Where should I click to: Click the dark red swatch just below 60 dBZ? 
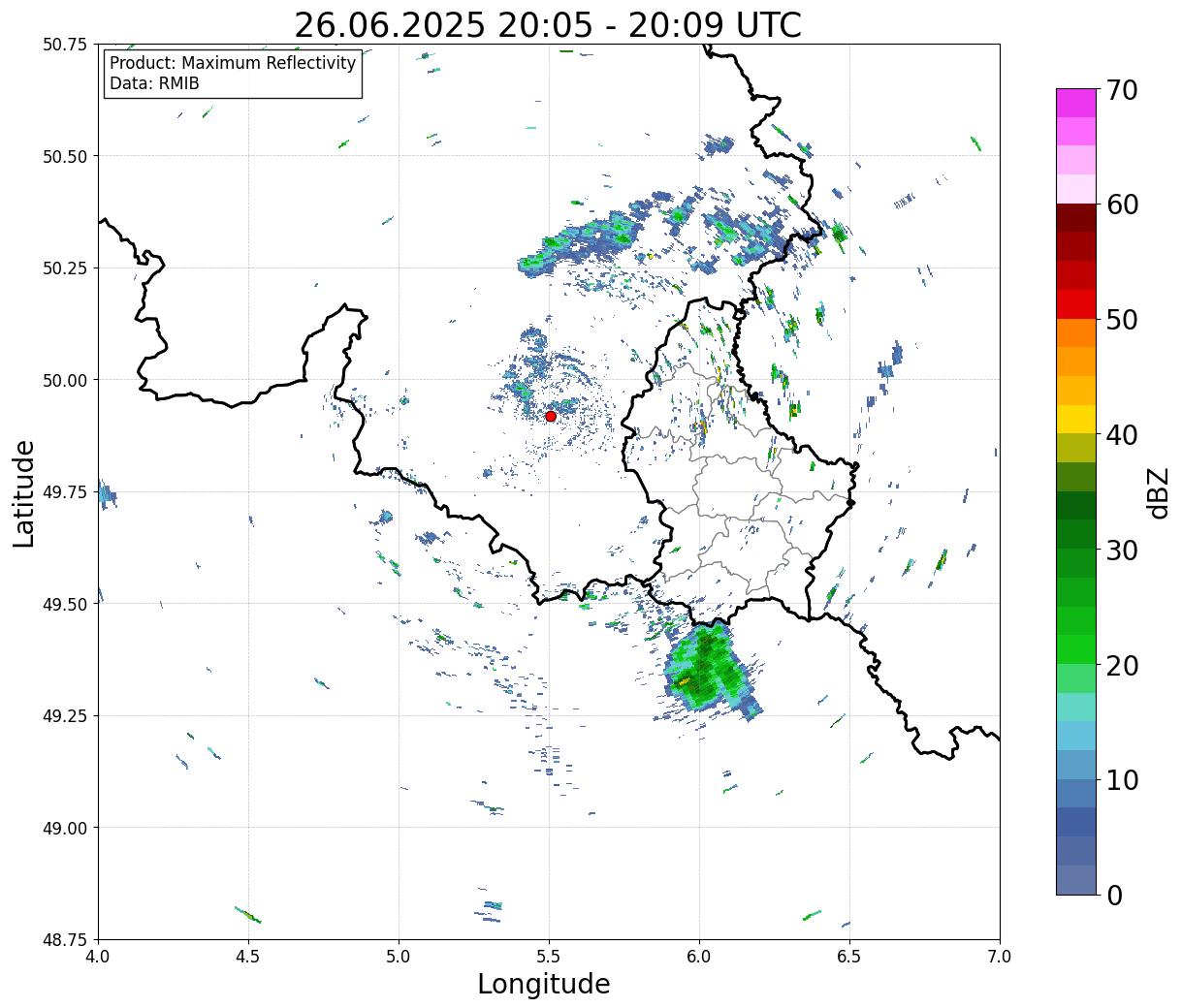click(1076, 218)
